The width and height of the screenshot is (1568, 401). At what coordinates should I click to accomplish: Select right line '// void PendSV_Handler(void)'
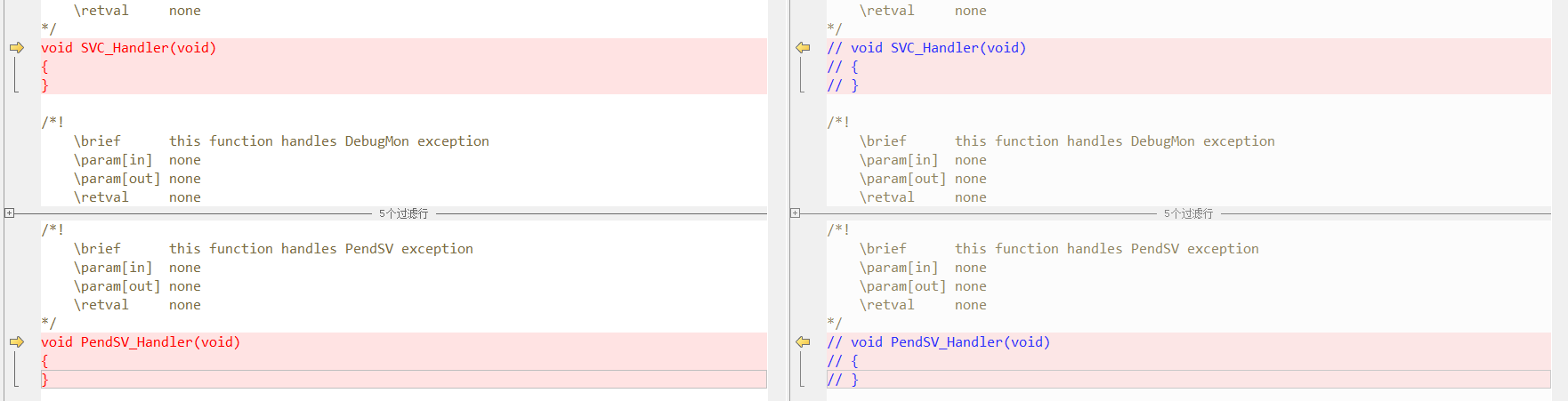click(939, 342)
